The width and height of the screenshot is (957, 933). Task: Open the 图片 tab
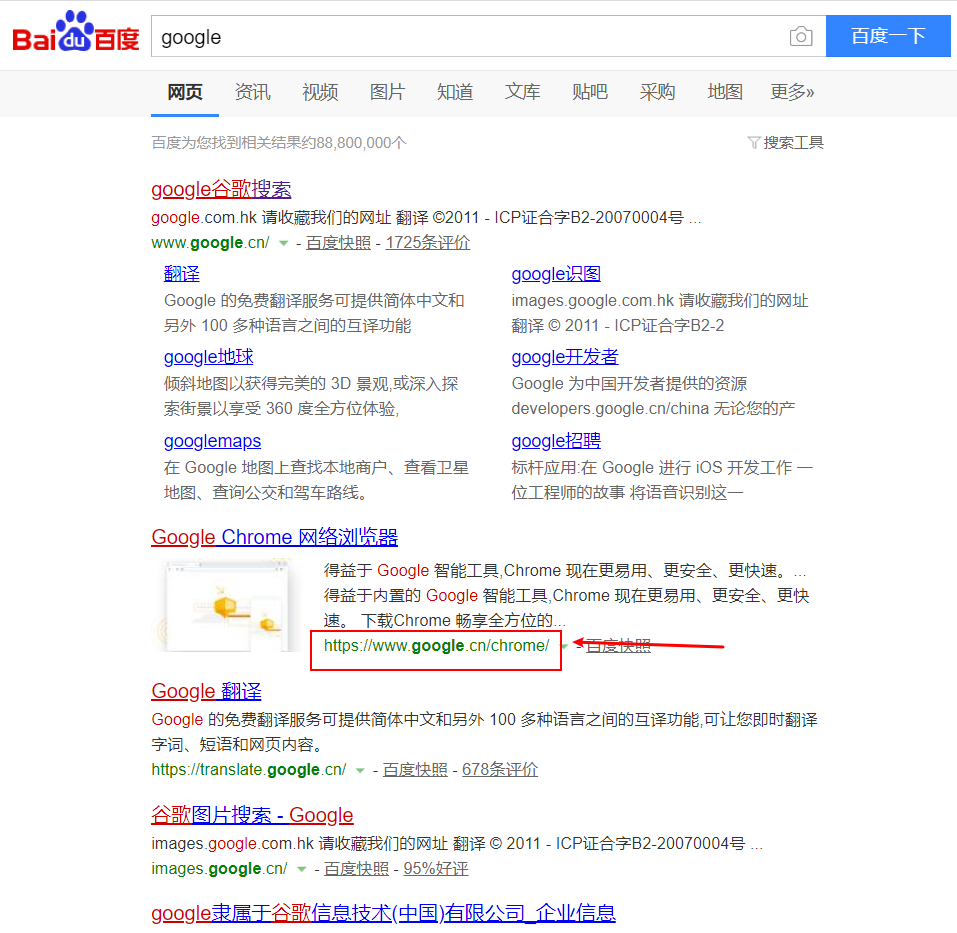pyautogui.click(x=388, y=92)
